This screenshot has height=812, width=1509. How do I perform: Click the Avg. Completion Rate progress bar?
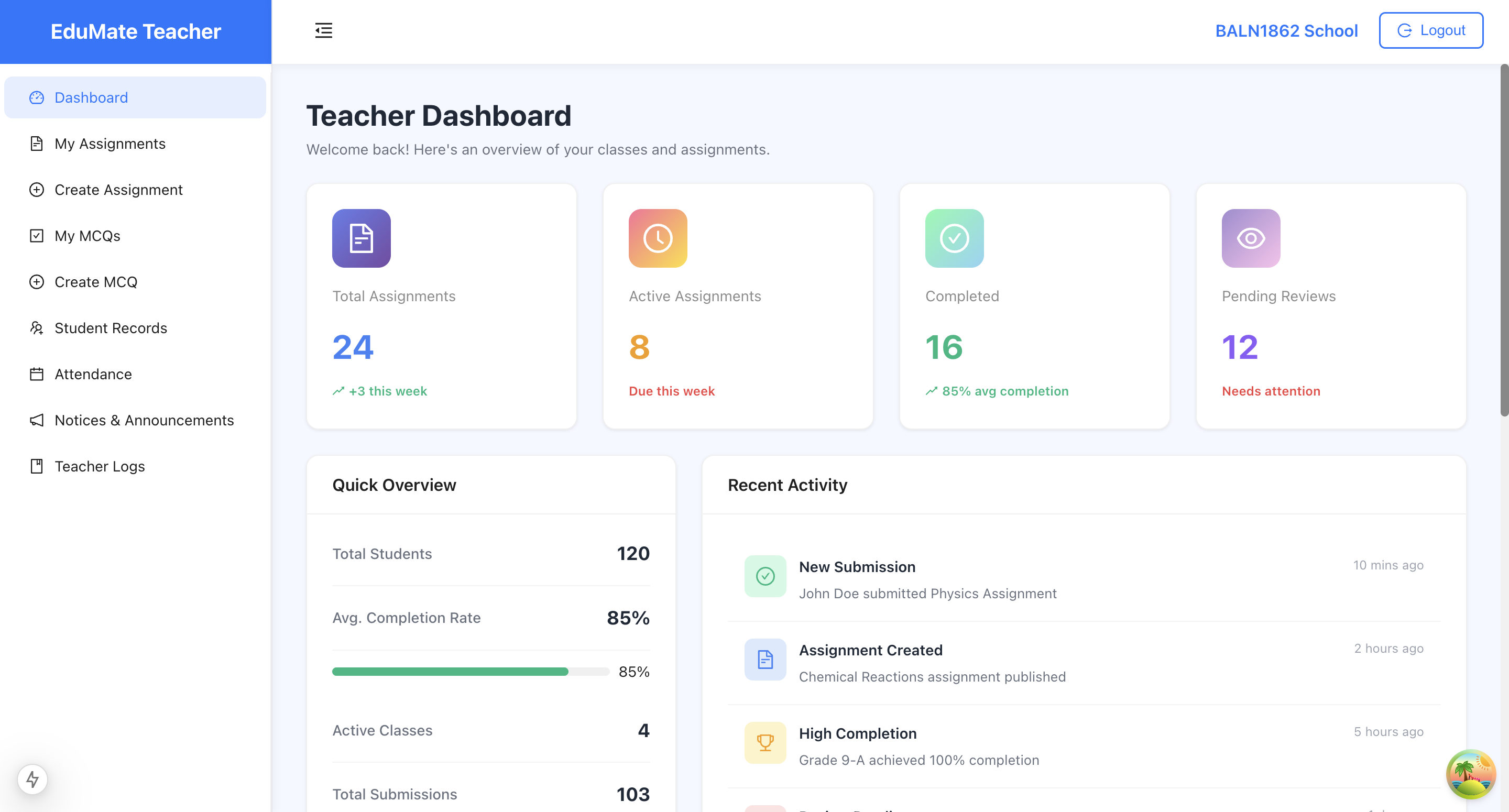[x=468, y=672]
